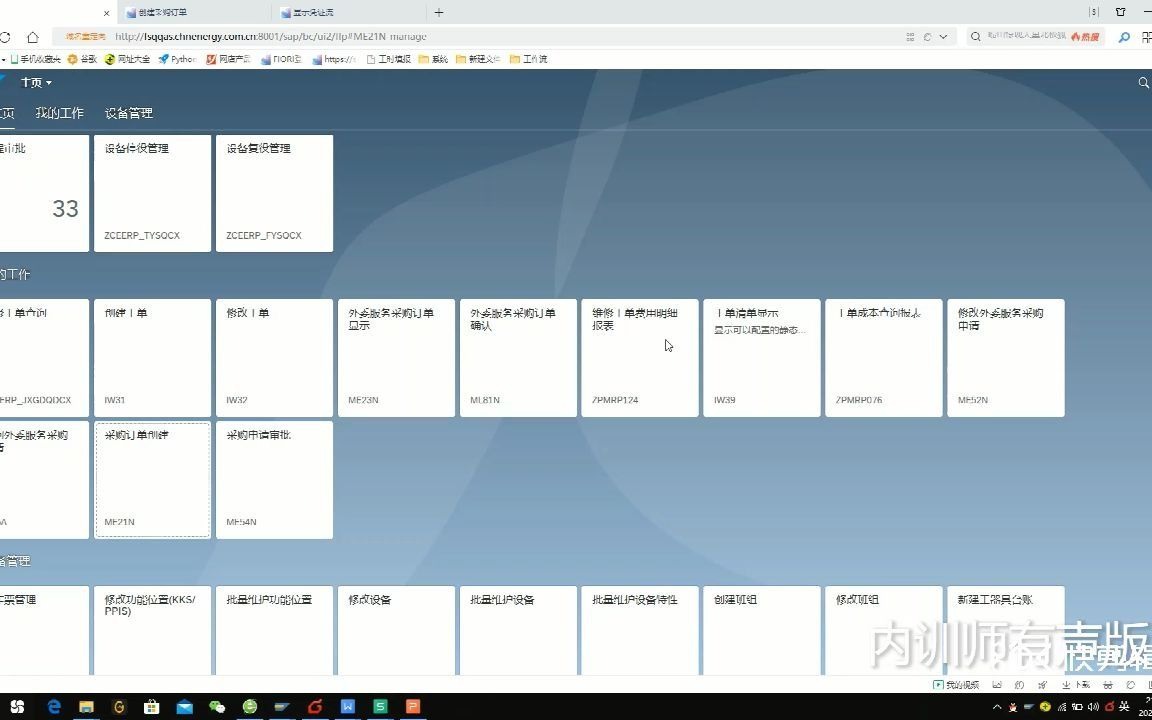Launch the ME21N 采购订单创建 tile
This screenshot has width=1152, height=720.
pos(152,480)
